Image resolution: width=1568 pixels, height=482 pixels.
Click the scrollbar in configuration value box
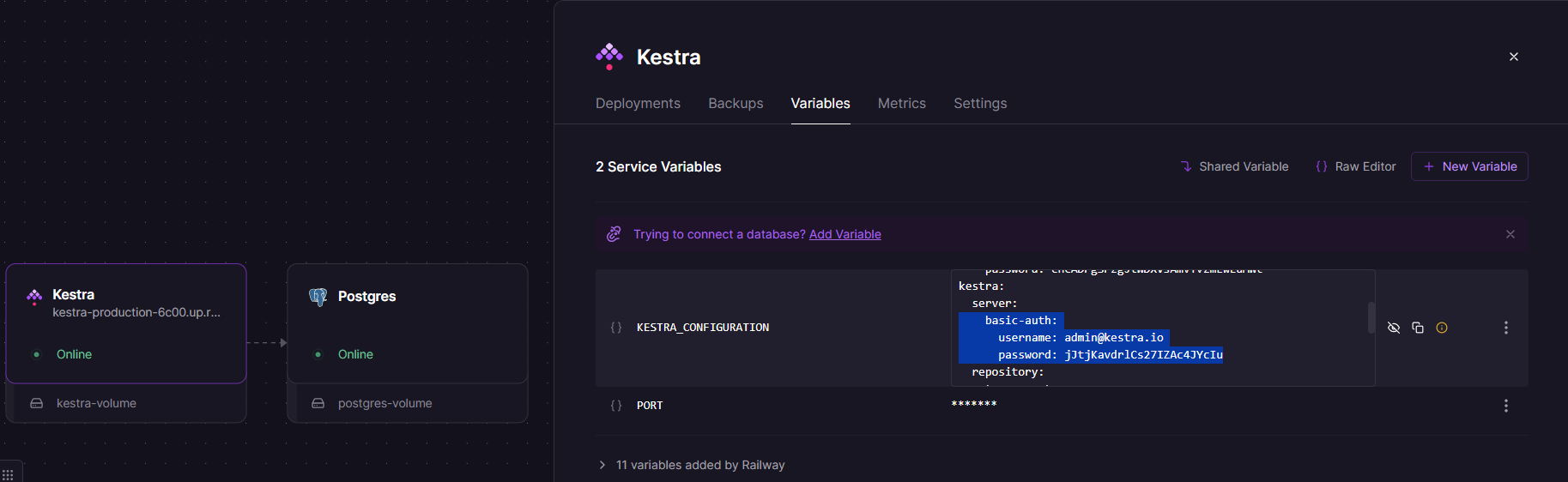pos(1371,317)
